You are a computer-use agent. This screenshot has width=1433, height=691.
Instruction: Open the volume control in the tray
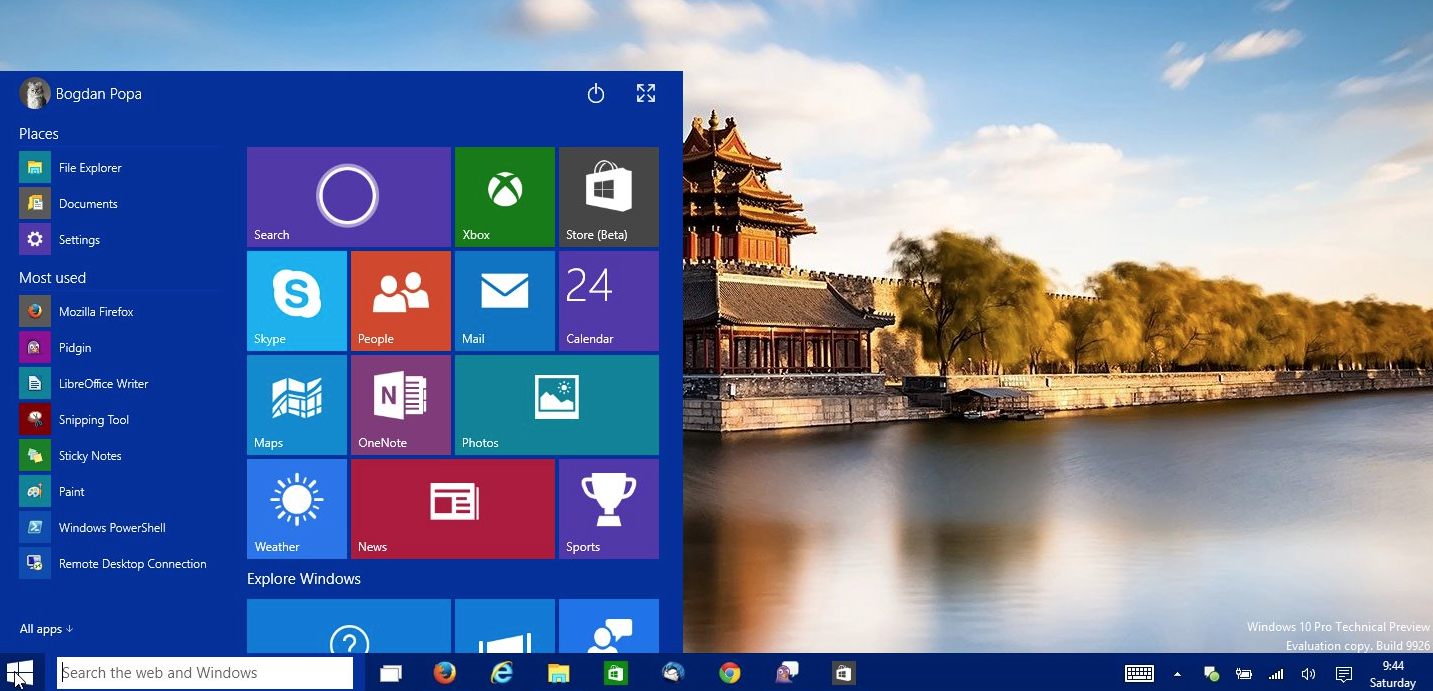[x=1308, y=674]
